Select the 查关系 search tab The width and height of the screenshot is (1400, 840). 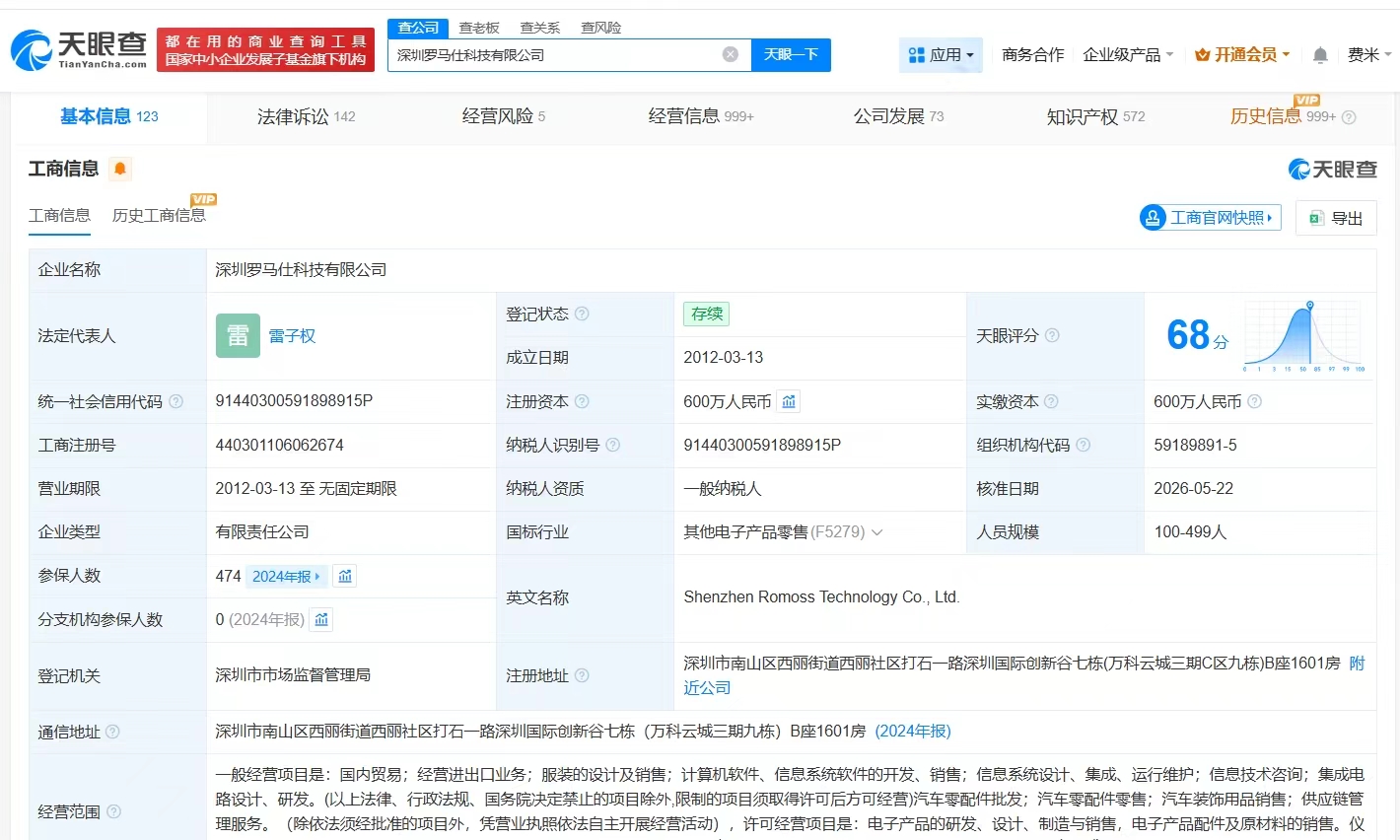540,28
